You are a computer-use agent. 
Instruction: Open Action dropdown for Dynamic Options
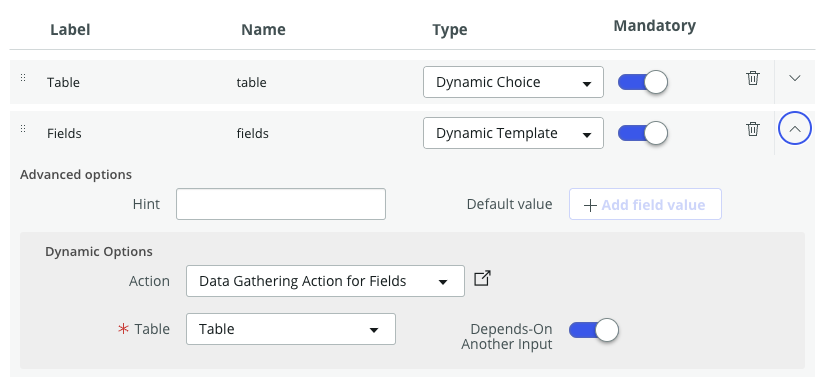pyautogui.click(x=325, y=281)
